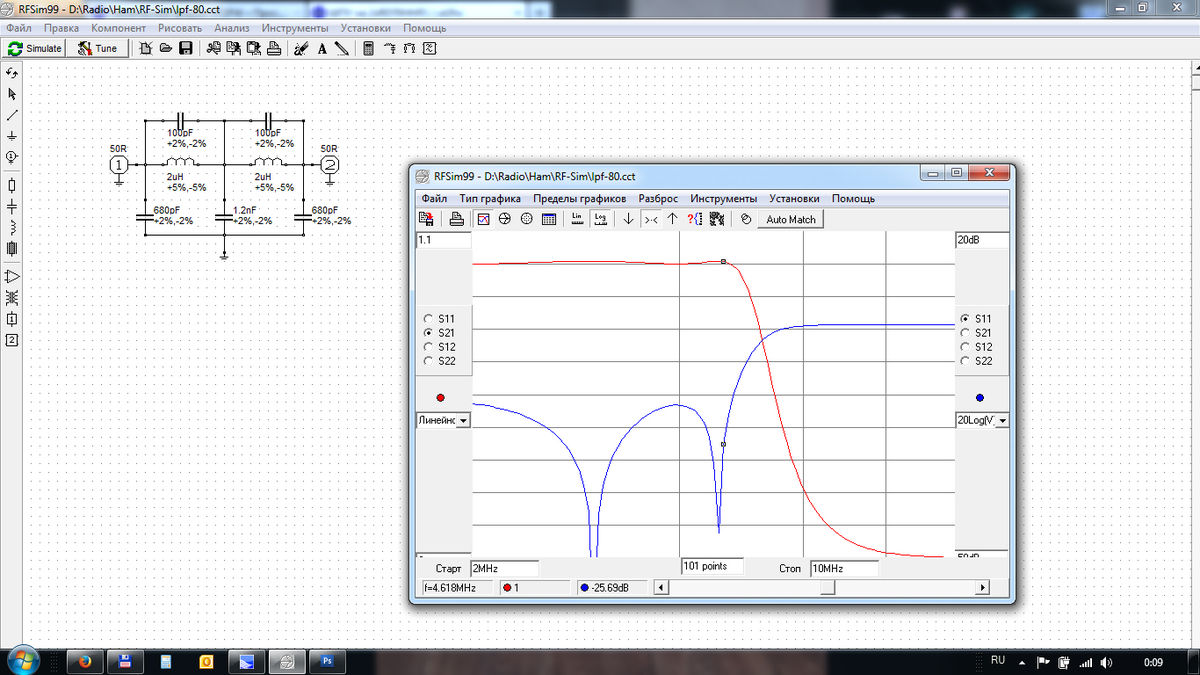Open the 'Тип графика' menu in the graph window
Viewport: 1200px width, 675px height.
click(490, 198)
